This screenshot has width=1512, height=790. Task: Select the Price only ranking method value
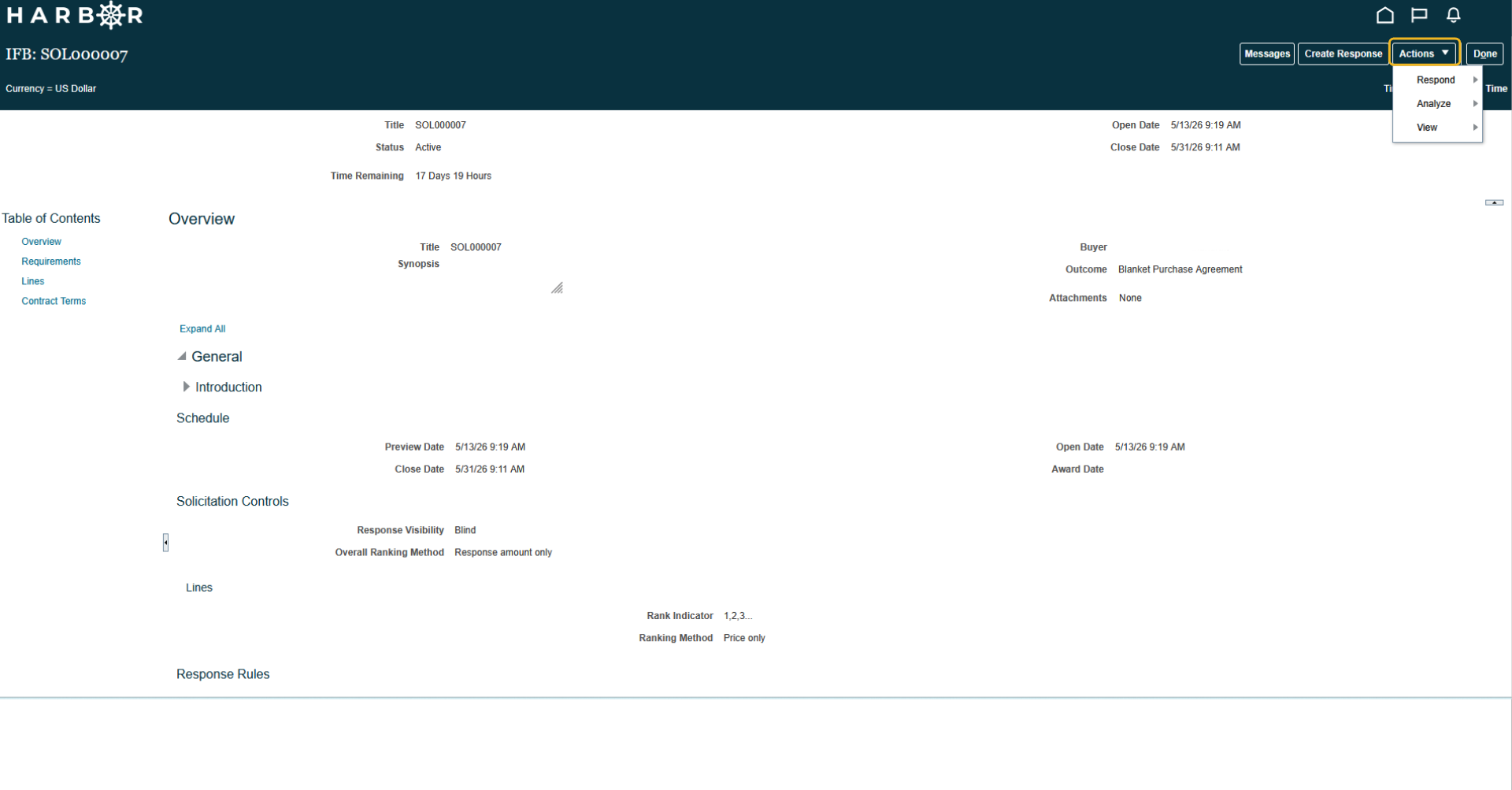click(x=744, y=638)
